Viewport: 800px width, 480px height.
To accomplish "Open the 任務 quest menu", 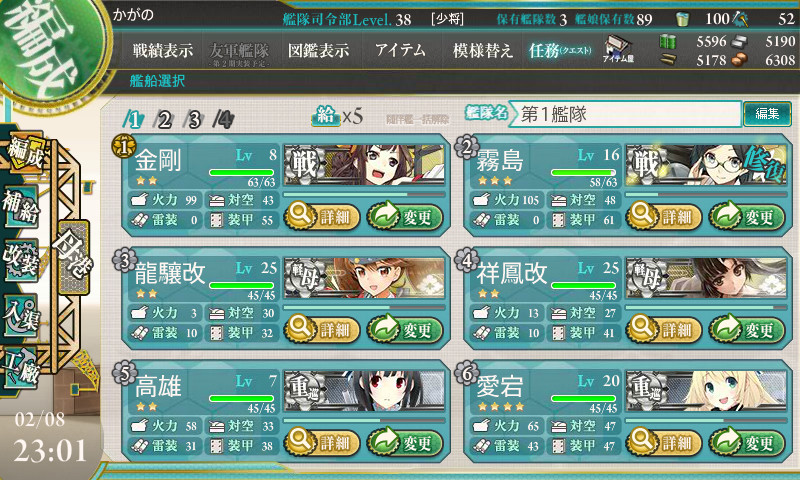I will coord(560,50).
